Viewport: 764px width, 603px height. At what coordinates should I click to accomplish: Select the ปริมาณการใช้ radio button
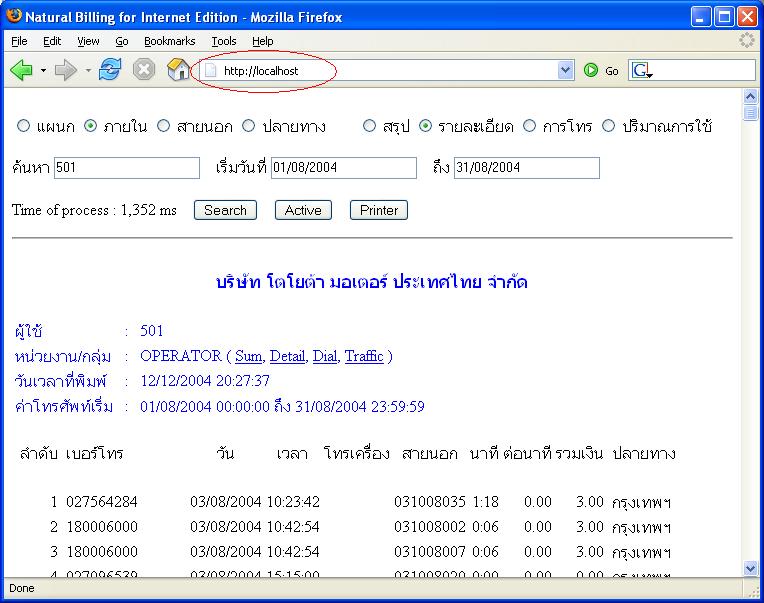click(608, 126)
